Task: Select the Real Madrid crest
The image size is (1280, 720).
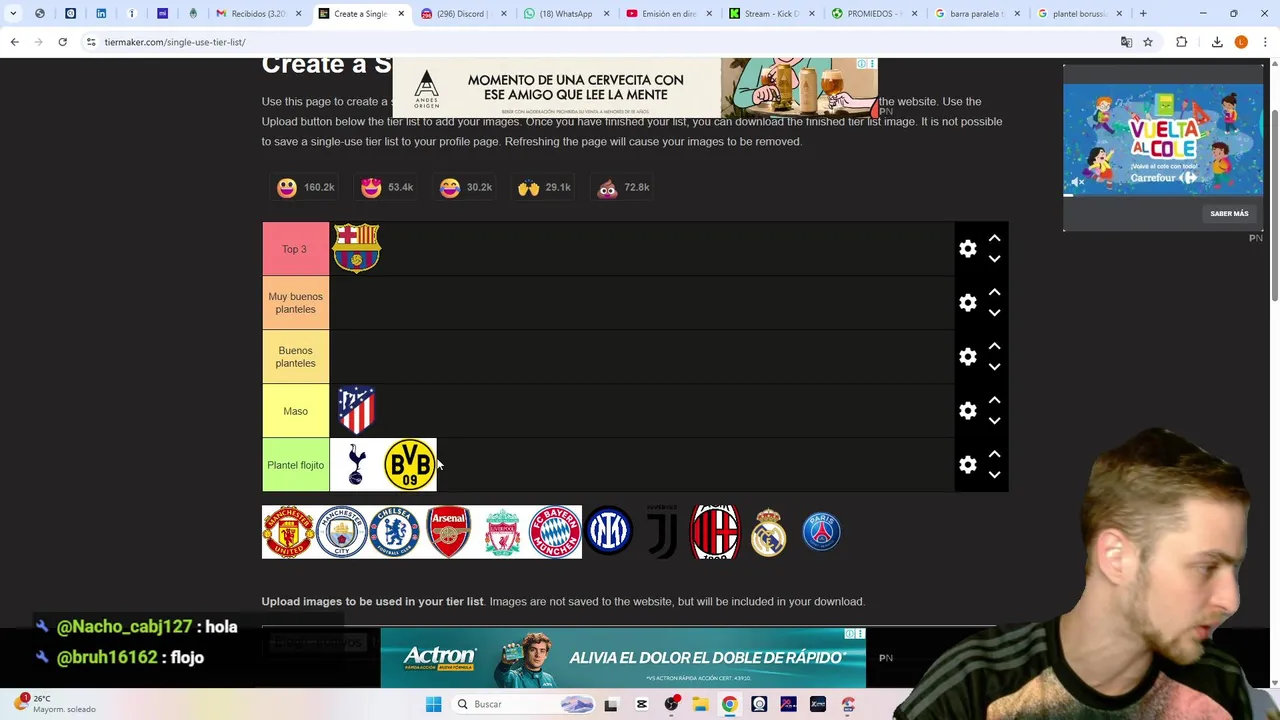Action: click(x=768, y=532)
